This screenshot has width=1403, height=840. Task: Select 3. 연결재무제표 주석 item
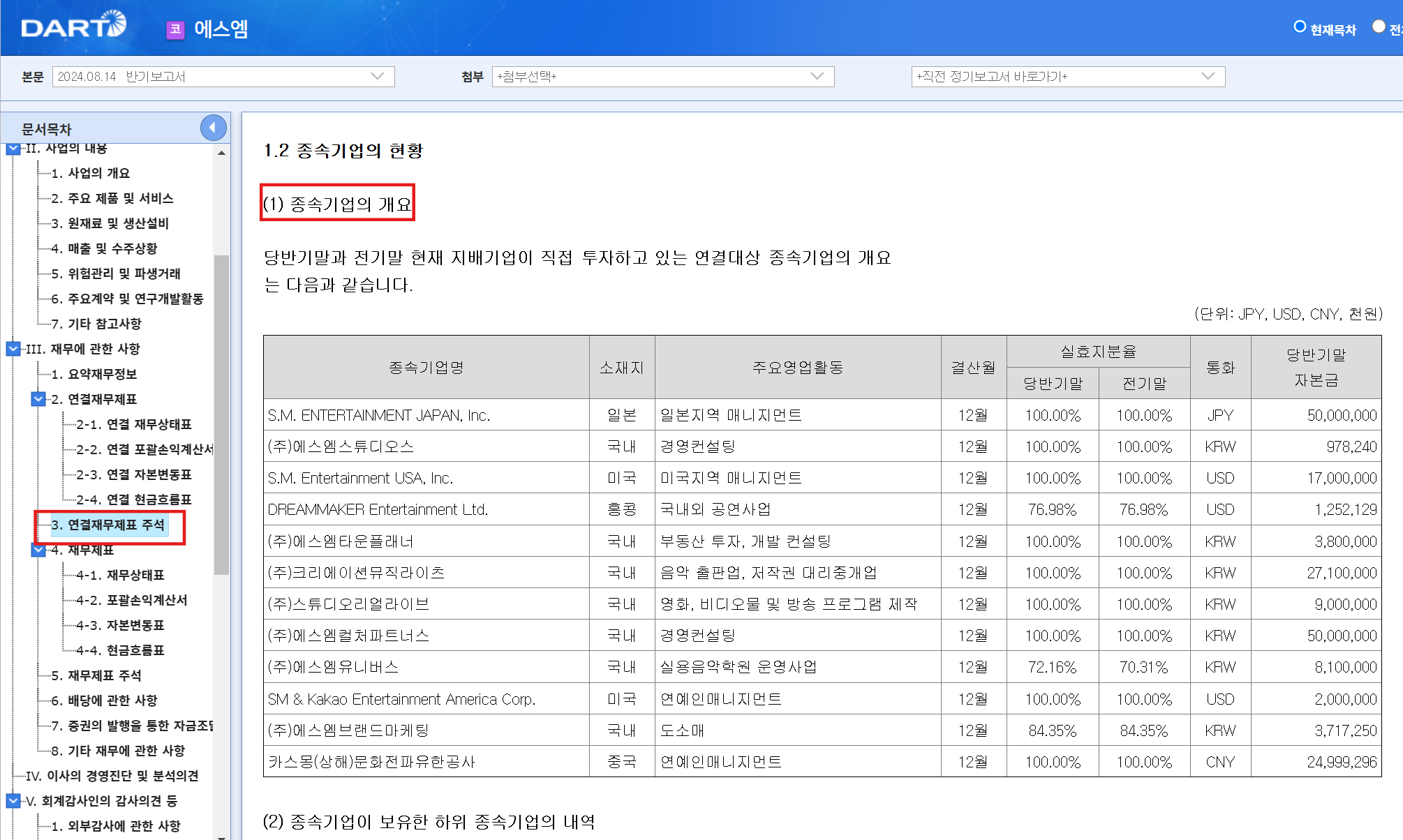coord(108,525)
